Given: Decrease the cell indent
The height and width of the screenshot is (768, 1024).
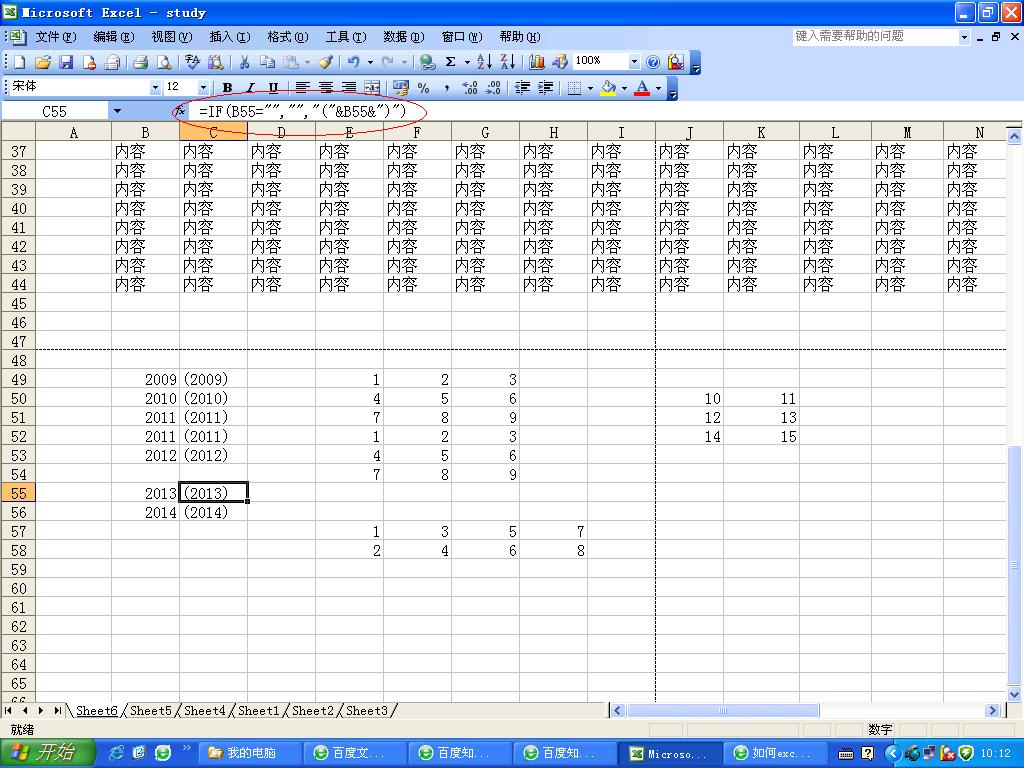Looking at the screenshot, I should (522, 88).
